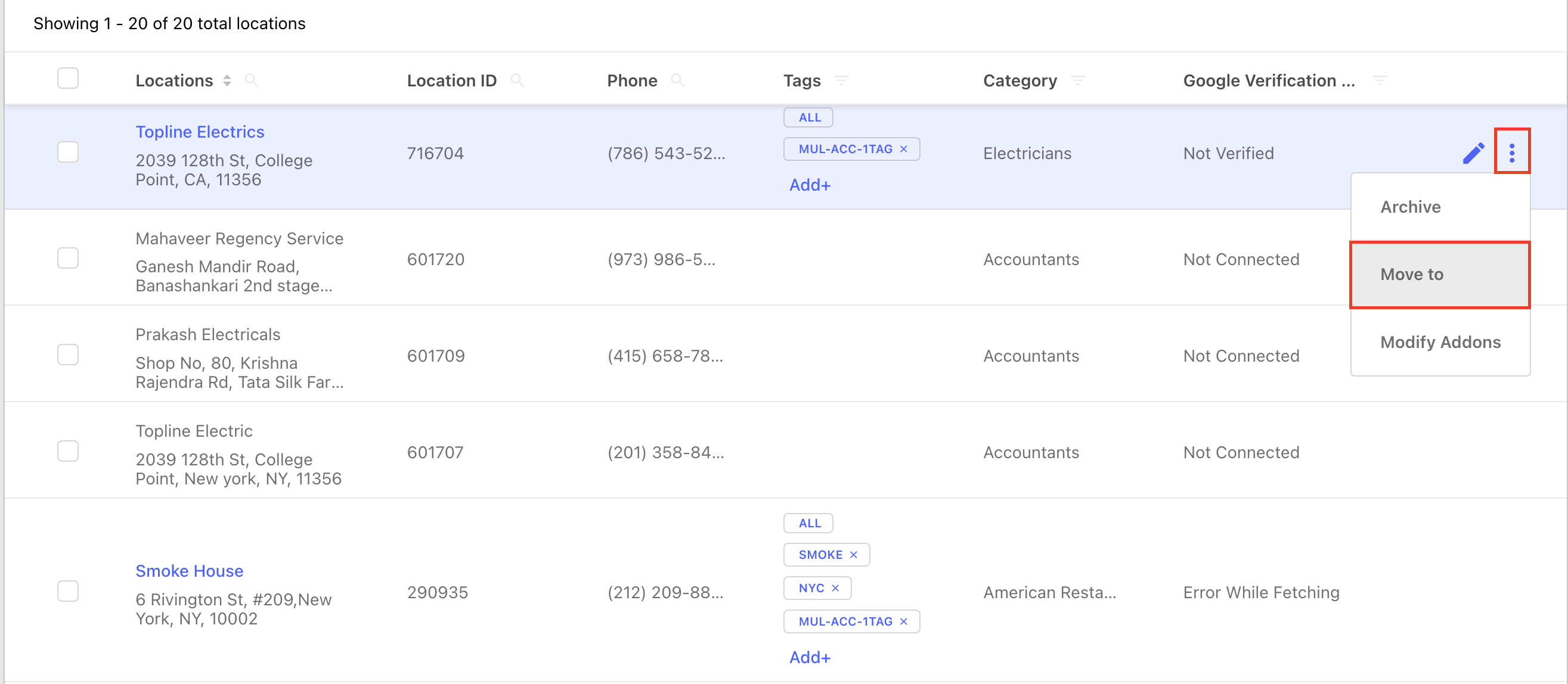
Task: Tick the select-all checkbox in header
Action: click(x=67, y=79)
